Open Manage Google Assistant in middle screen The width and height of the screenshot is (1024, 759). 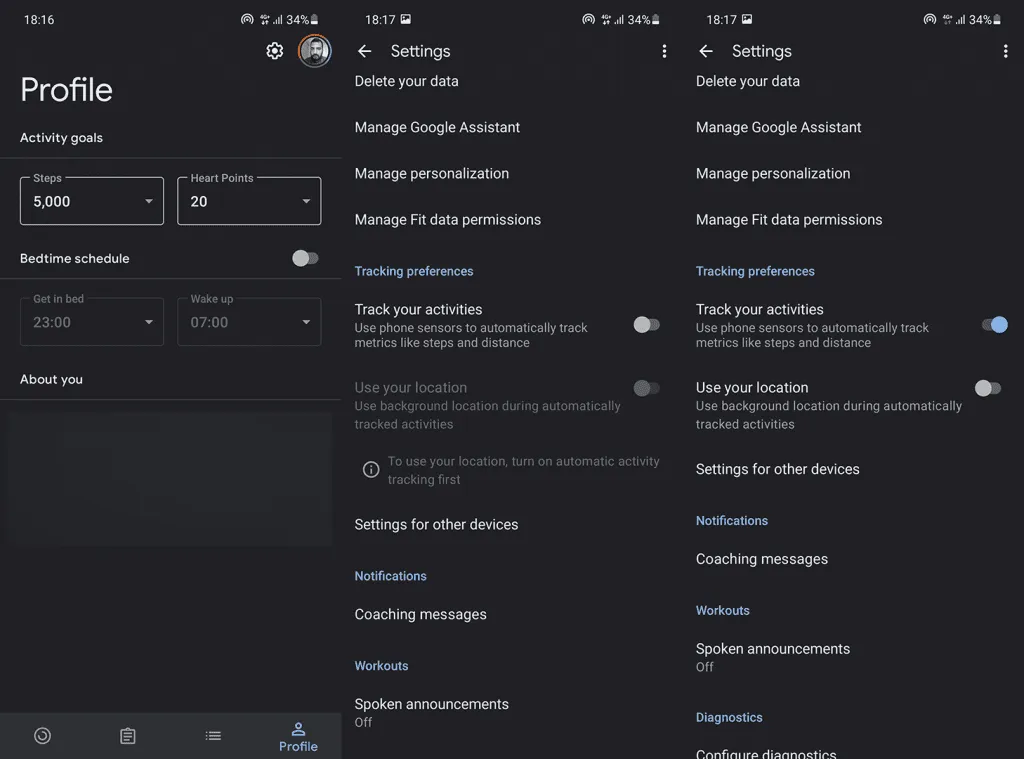(x=438, y=127)
